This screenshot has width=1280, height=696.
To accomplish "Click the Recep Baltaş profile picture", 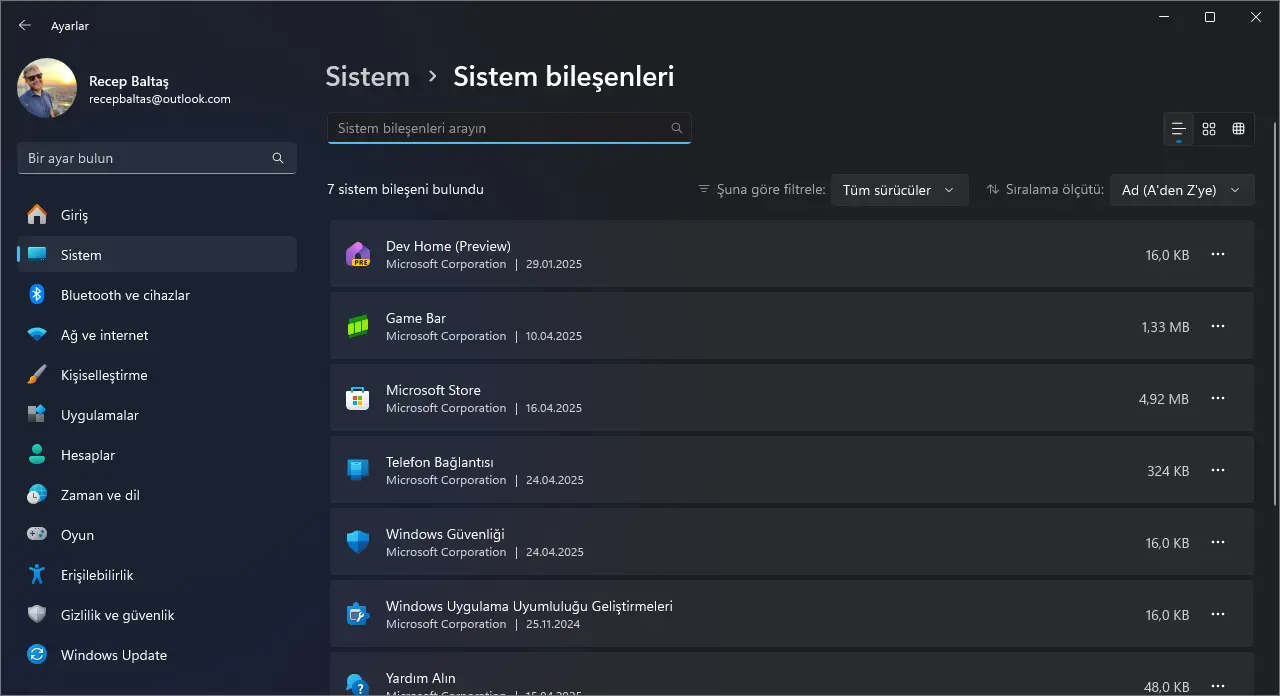I will [x=47, y=88].
